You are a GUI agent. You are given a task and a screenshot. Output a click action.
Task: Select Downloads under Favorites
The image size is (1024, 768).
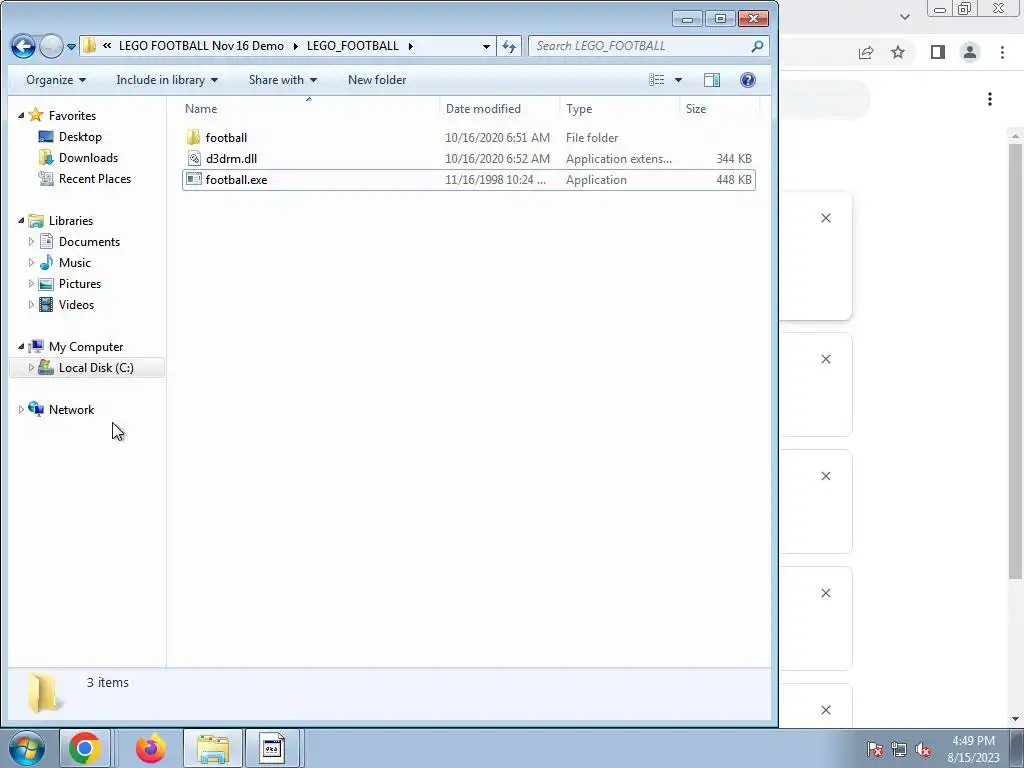pyautogui.click(x=88, y=157)
